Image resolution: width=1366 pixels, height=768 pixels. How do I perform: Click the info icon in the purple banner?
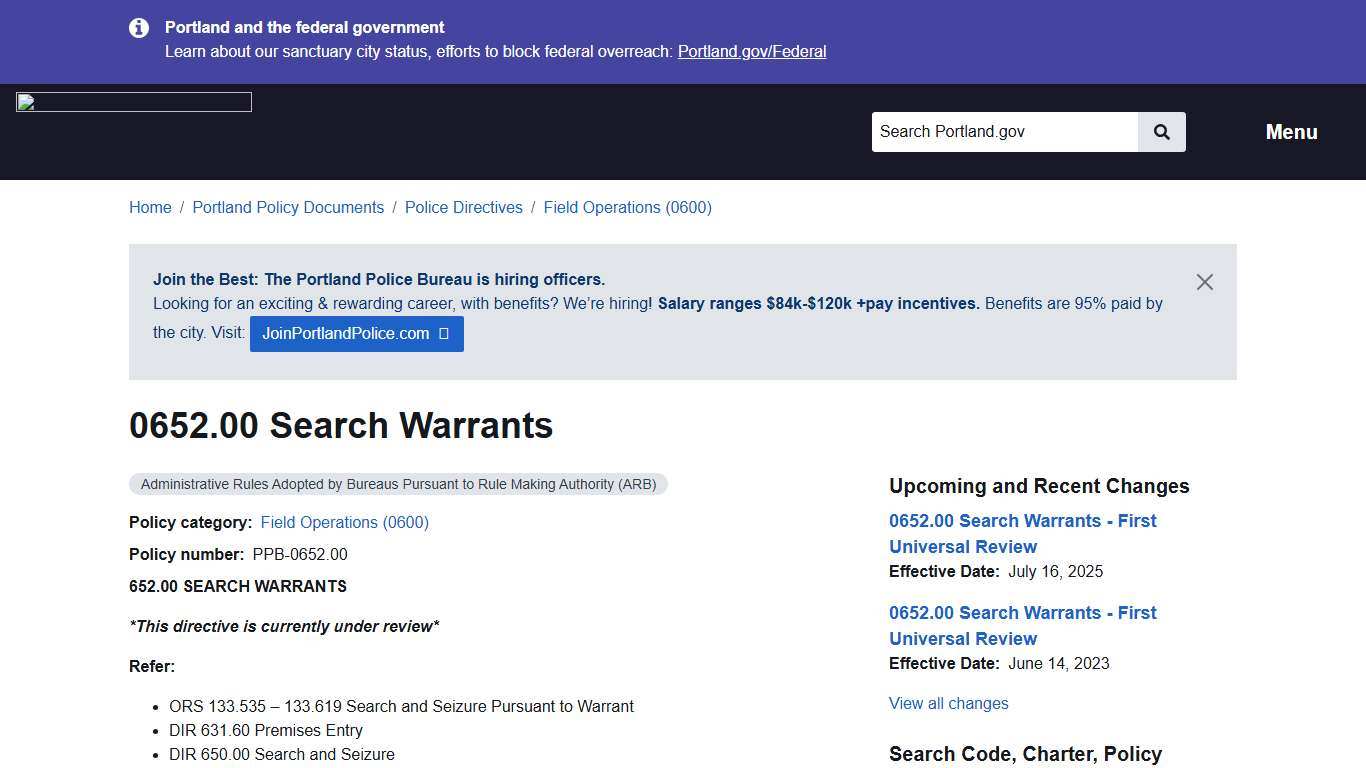pyautogui.click(x=139, y=28)
